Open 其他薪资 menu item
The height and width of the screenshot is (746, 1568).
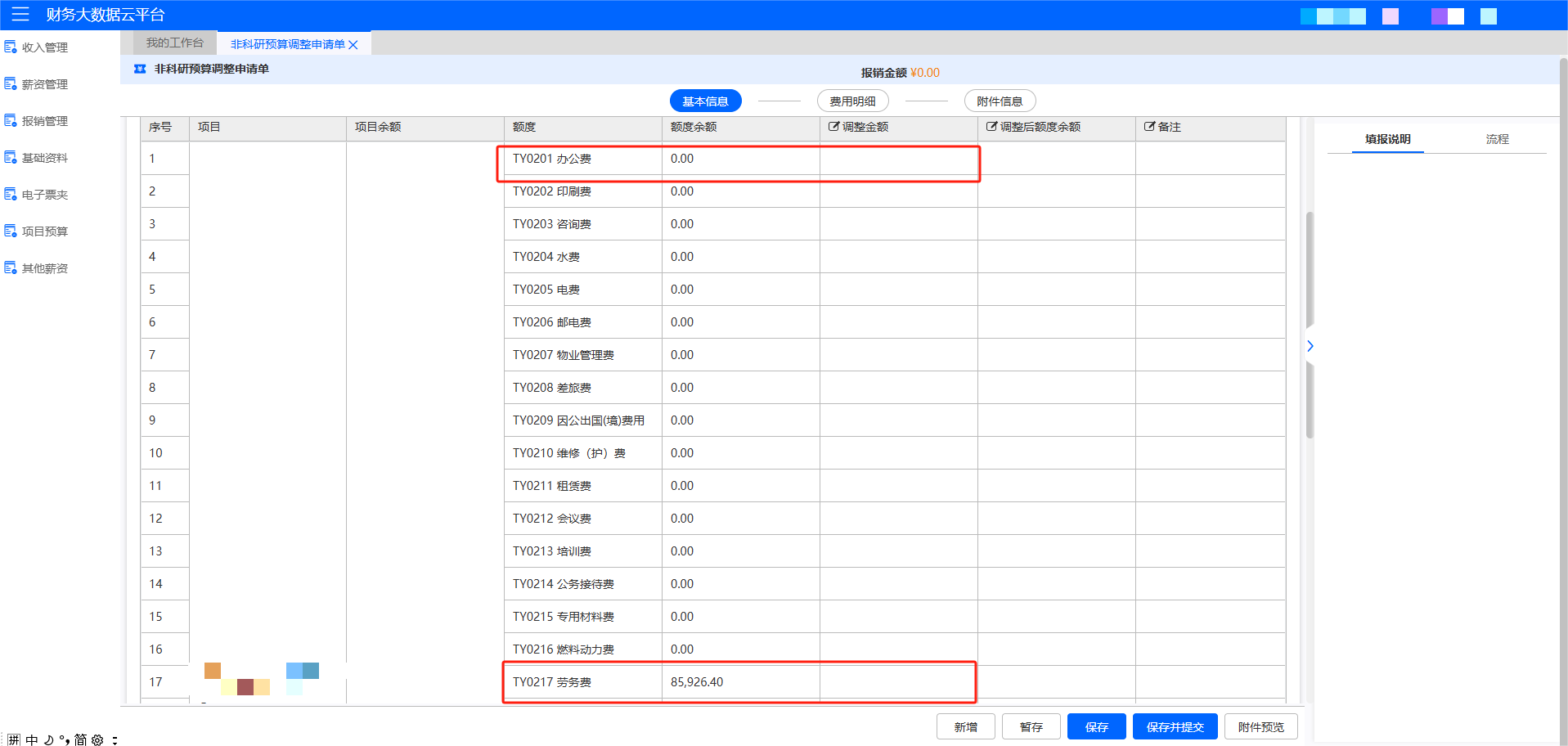tap(45, 268)
